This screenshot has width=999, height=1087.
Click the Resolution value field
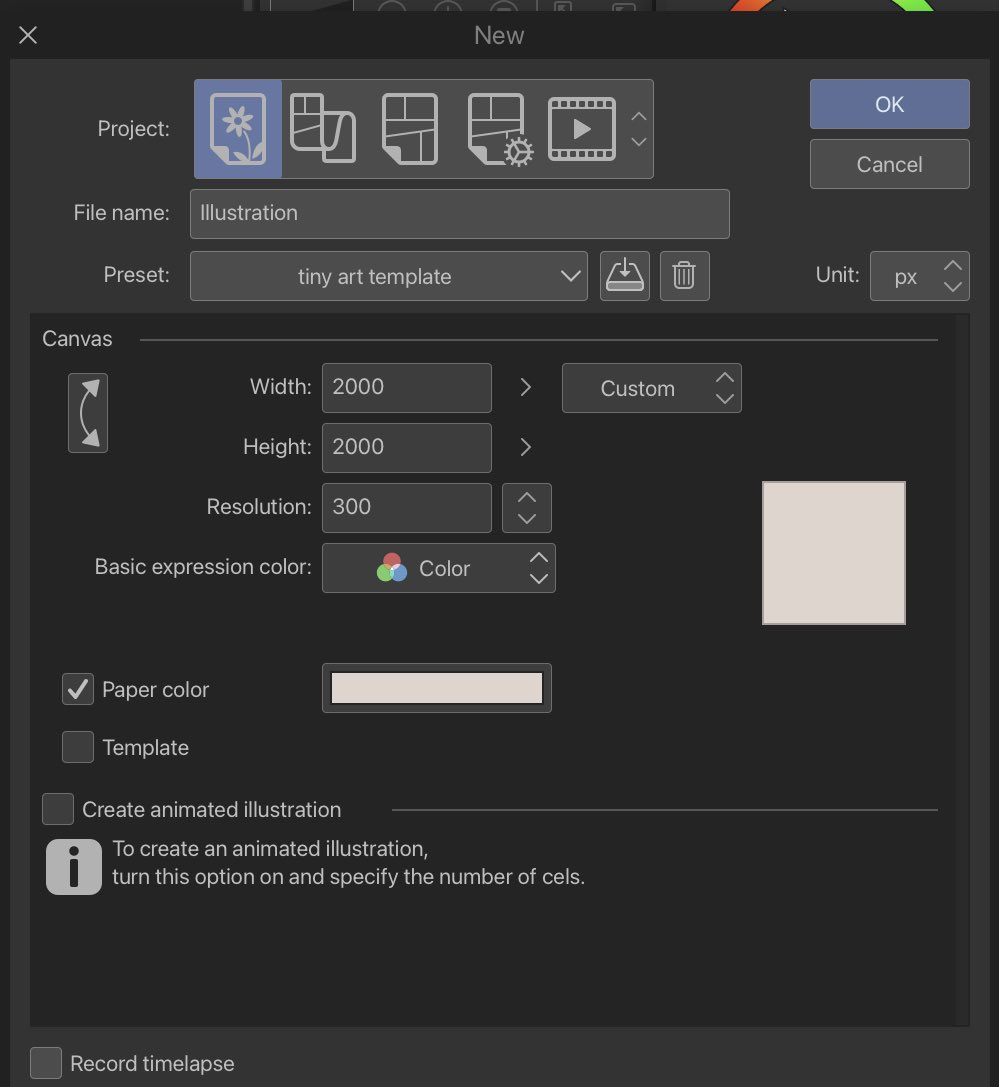click(407, 507)
